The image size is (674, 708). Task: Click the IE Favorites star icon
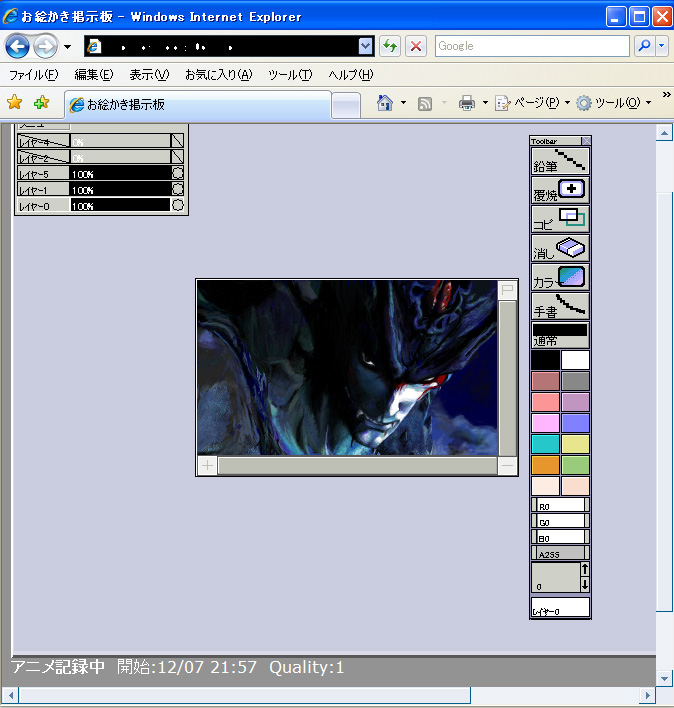pos(15,103)
